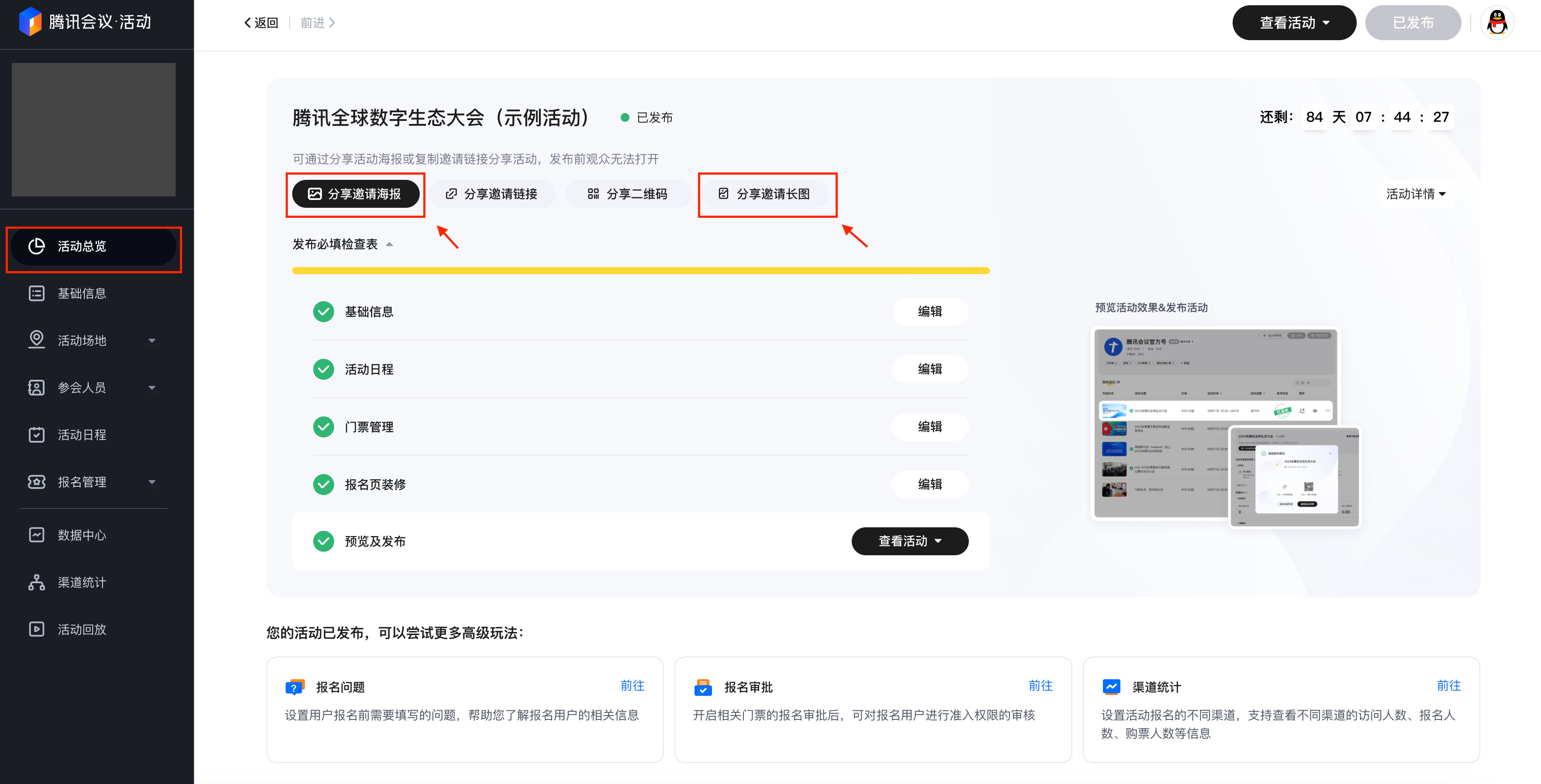Click the activity cover image placeholder in sidebar
The height and width of the screenshot is (784, 1541).
pos(93,130)
